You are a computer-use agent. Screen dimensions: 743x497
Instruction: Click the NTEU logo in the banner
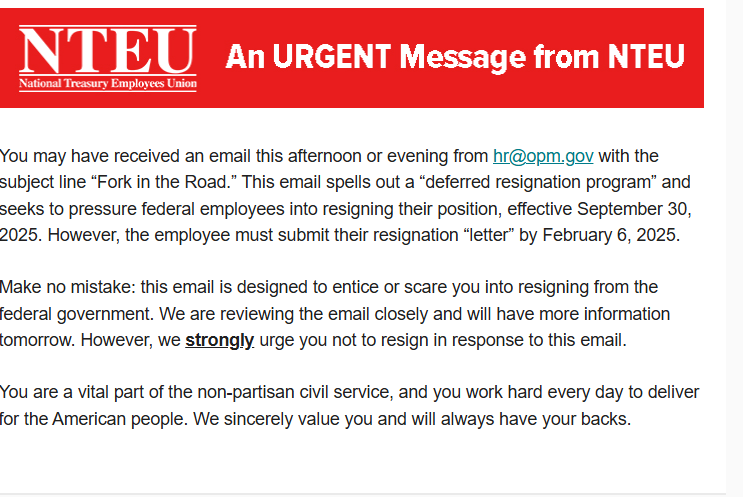tap(108, 58)
